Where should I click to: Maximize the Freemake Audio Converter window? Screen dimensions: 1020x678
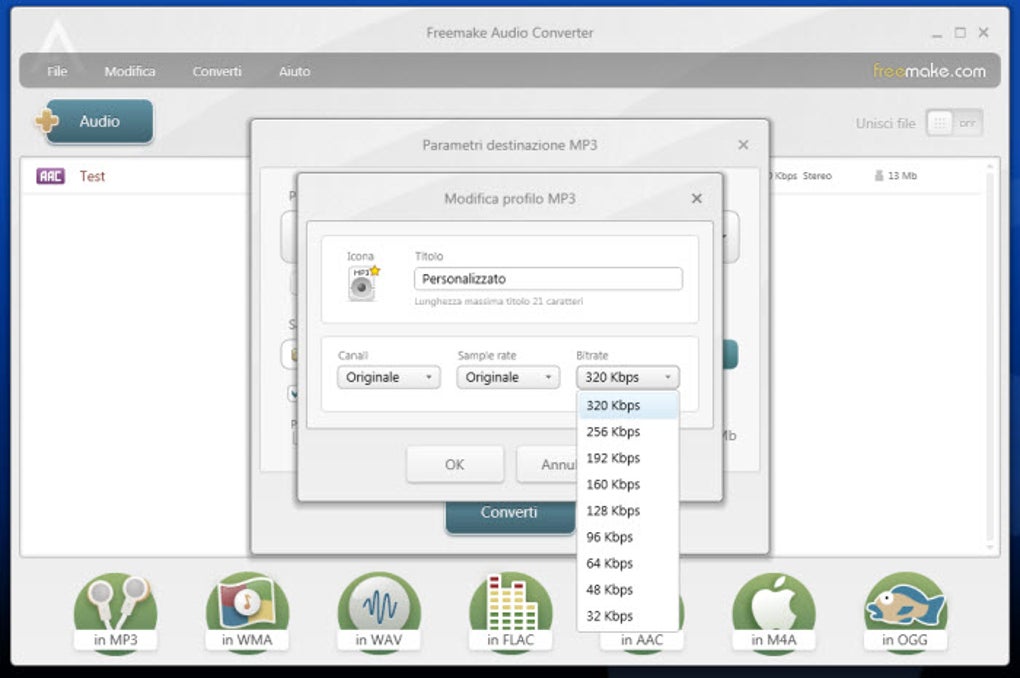point(960,33)
